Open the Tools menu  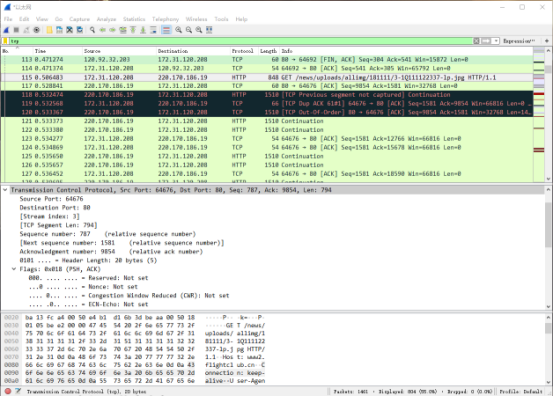pos(221,19)
